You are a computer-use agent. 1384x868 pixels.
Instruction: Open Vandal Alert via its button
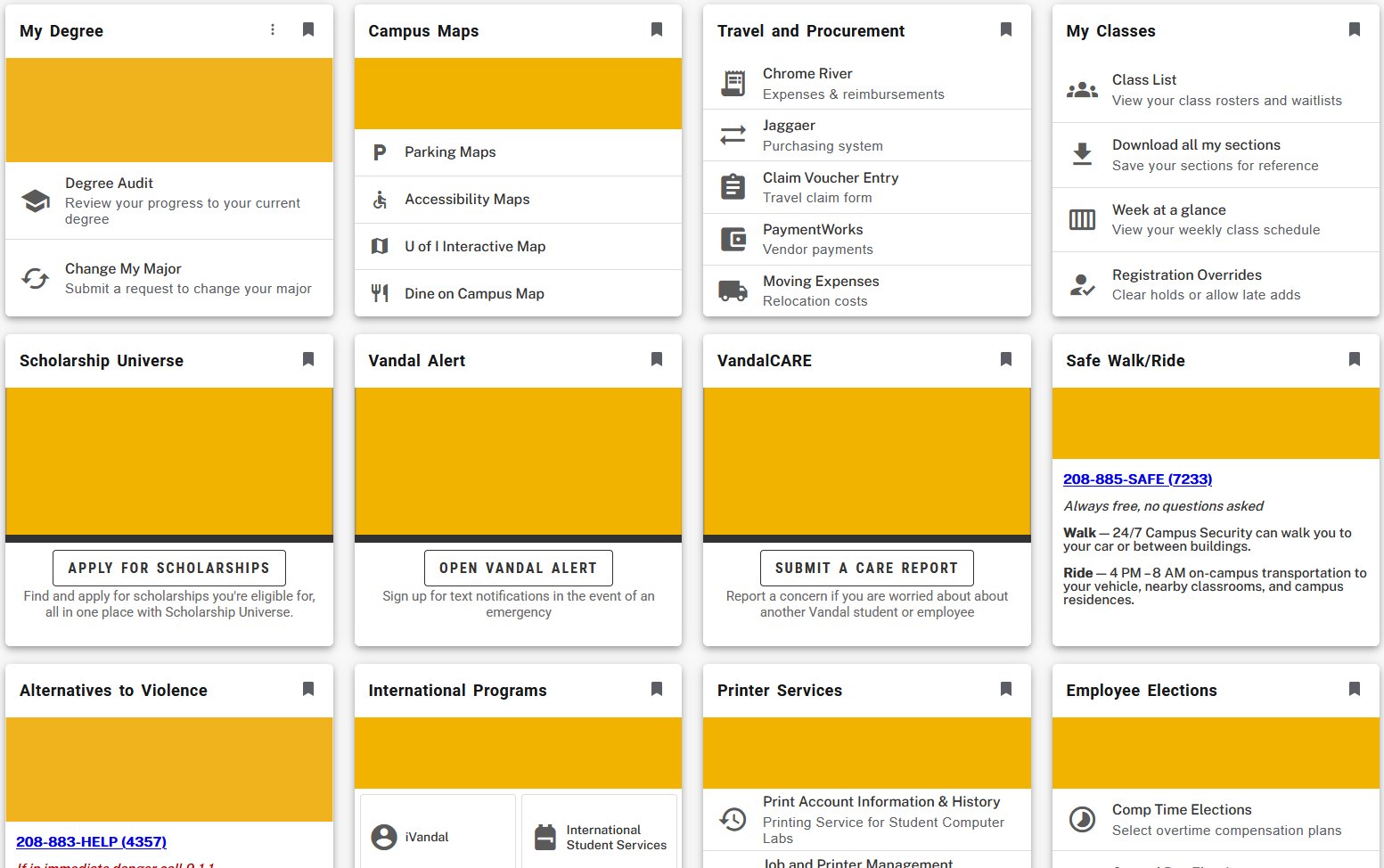[x=518, y=568]
